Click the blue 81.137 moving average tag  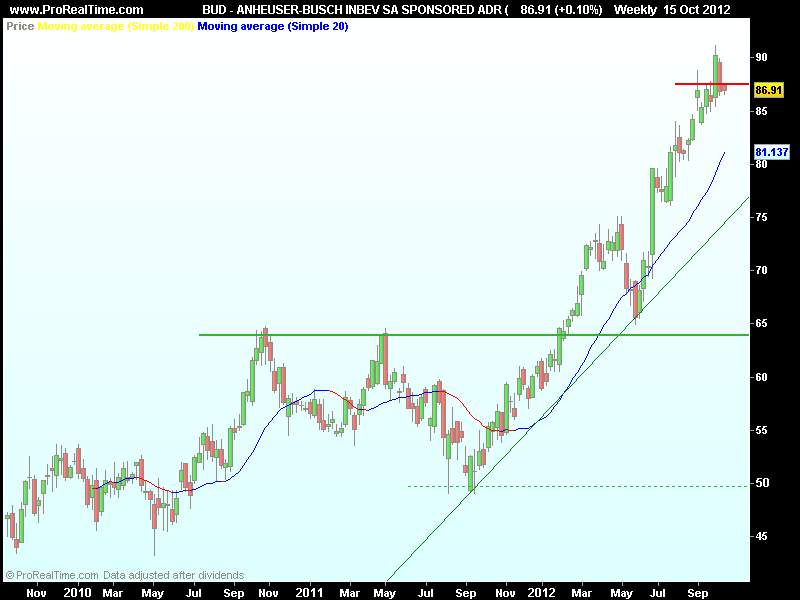pyautogui.click(x=772, y=152)
